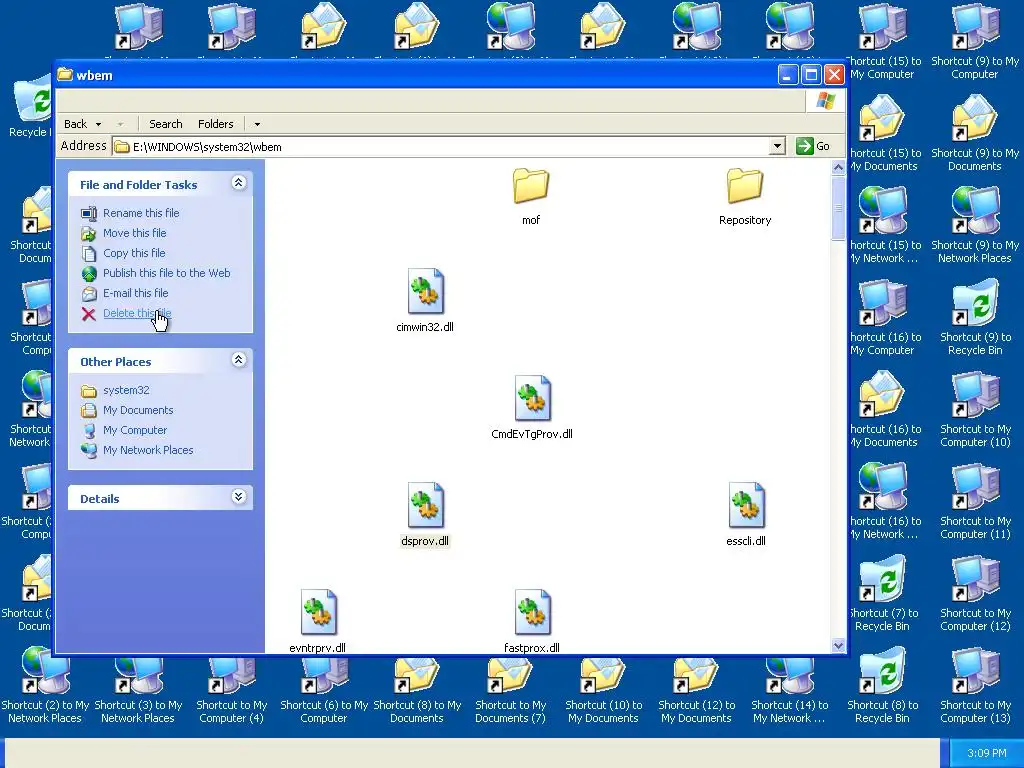This screenshot has width=1024, height=768.
Task: Click the Search toolbar button
Action: pos(165,124)
